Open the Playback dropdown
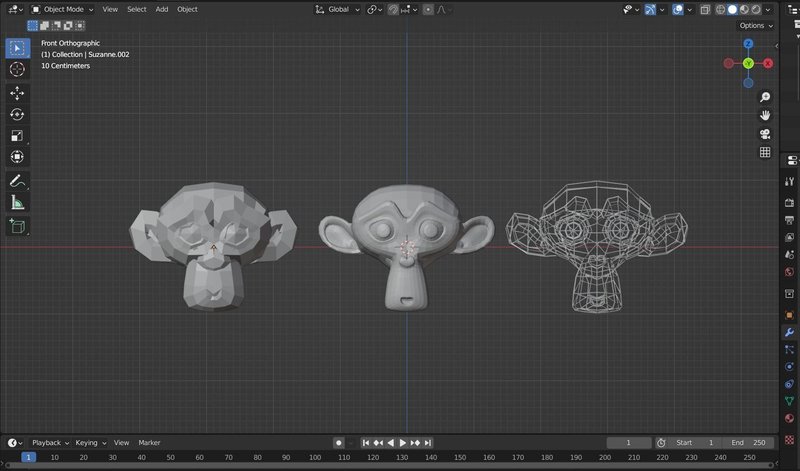Viewport: 800px width, 471px height. pos(50,443)
